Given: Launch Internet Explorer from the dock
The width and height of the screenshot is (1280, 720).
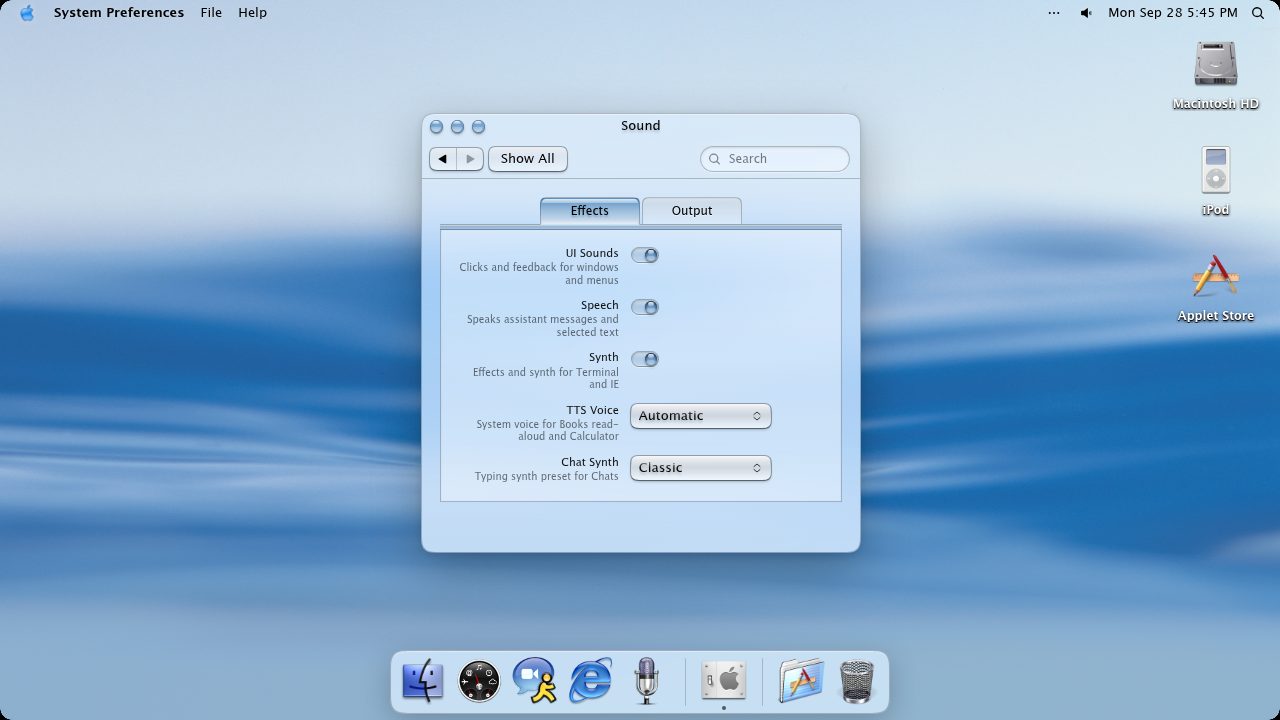Looking at the screenshot, I should pos(591,681).
